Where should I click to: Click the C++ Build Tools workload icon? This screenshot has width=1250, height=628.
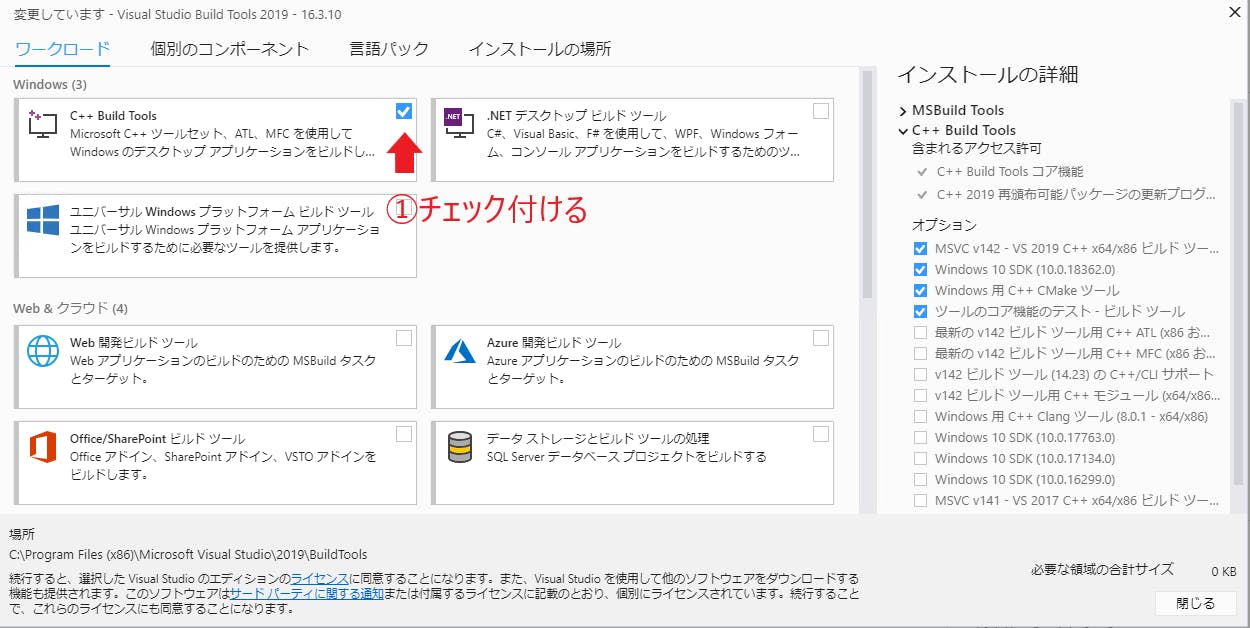[42, 122]
